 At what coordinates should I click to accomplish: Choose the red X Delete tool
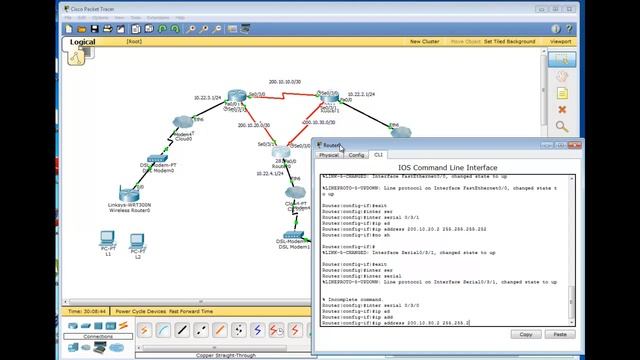(x=562, y=110)
